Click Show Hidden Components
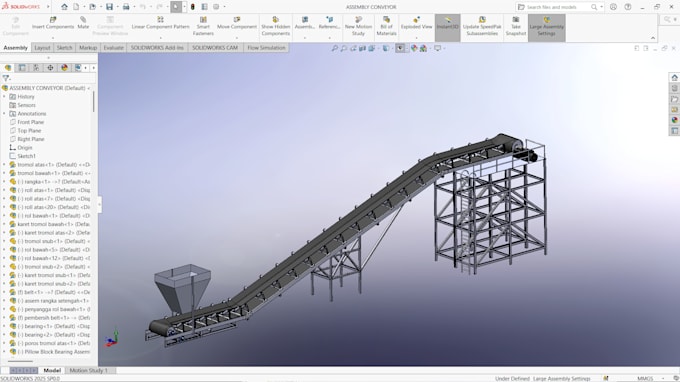This screenshot has height=382, width=680. 275,26
